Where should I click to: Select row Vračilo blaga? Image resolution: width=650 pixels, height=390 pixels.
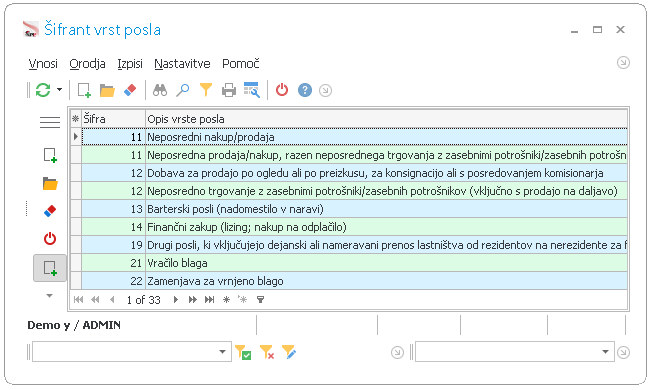(354, 263)
